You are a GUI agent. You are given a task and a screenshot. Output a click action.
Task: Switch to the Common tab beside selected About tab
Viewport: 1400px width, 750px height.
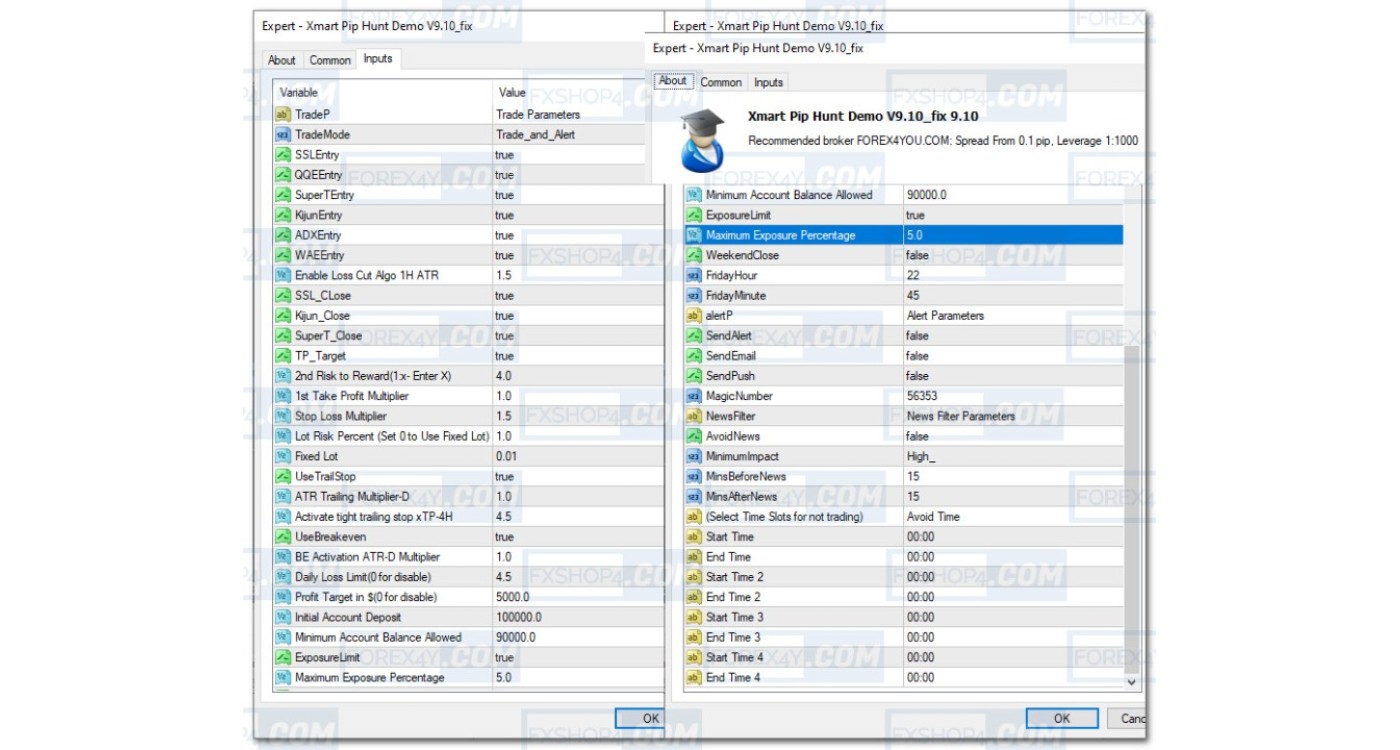pos(720,82)
